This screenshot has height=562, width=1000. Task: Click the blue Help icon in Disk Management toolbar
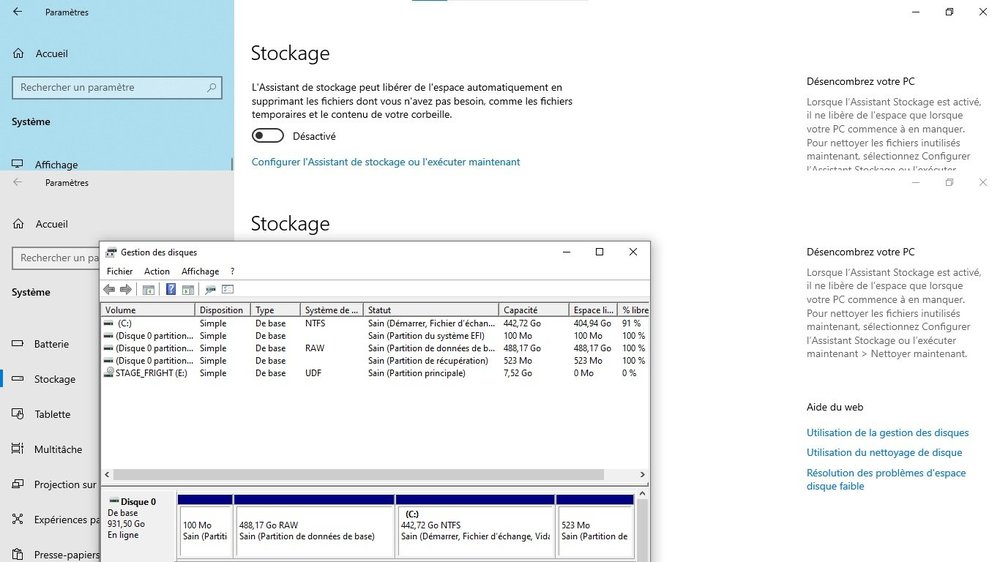[x=171, y=290]
